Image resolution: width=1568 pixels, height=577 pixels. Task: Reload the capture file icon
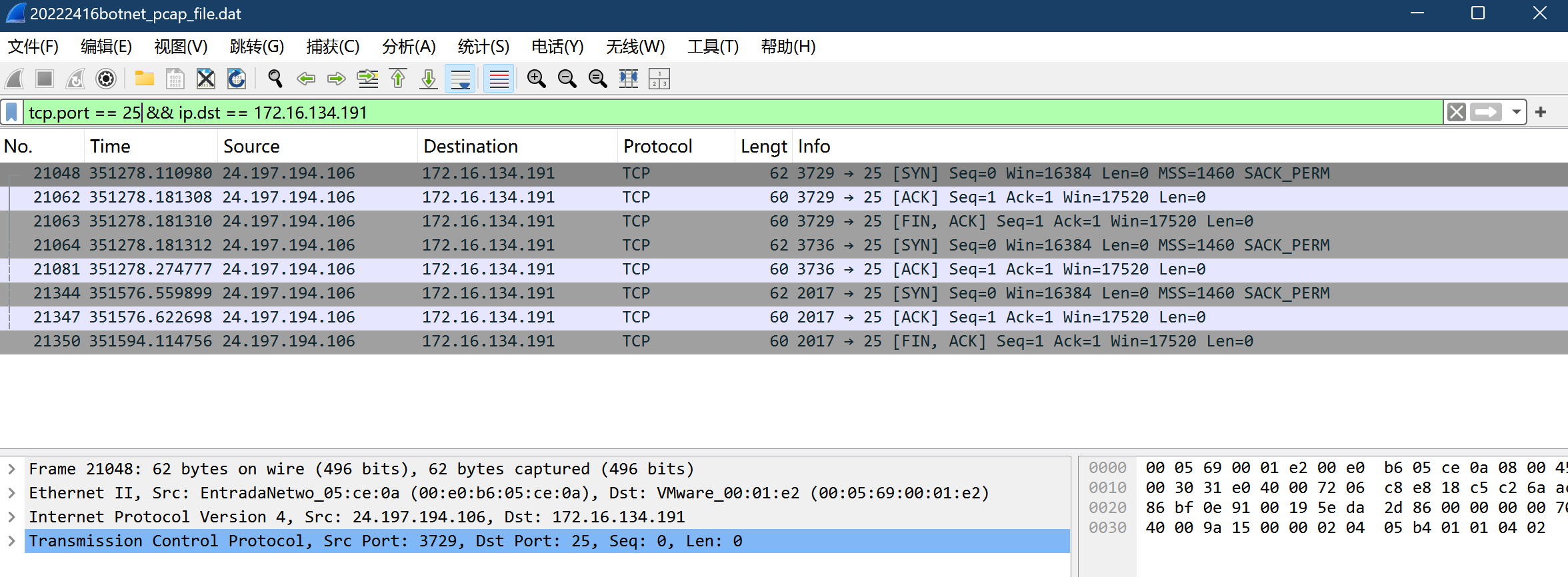point(237,79)
